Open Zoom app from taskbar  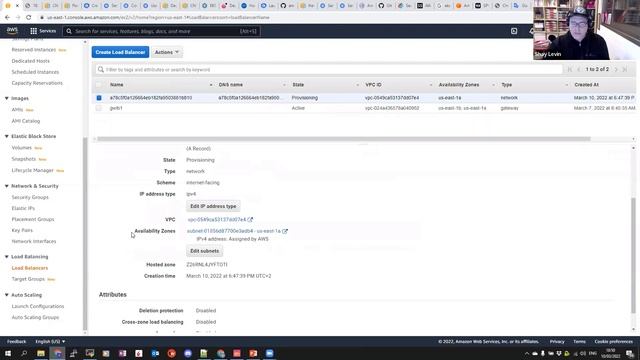pyautogui.click(x=269, y=353)
